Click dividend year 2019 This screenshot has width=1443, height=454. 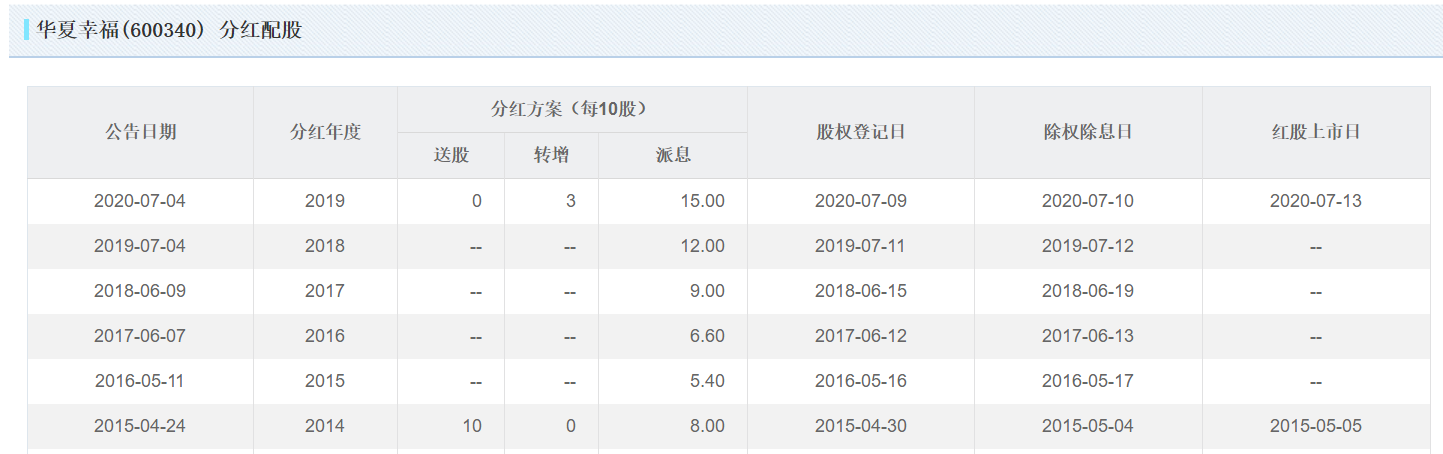[325, 201]
